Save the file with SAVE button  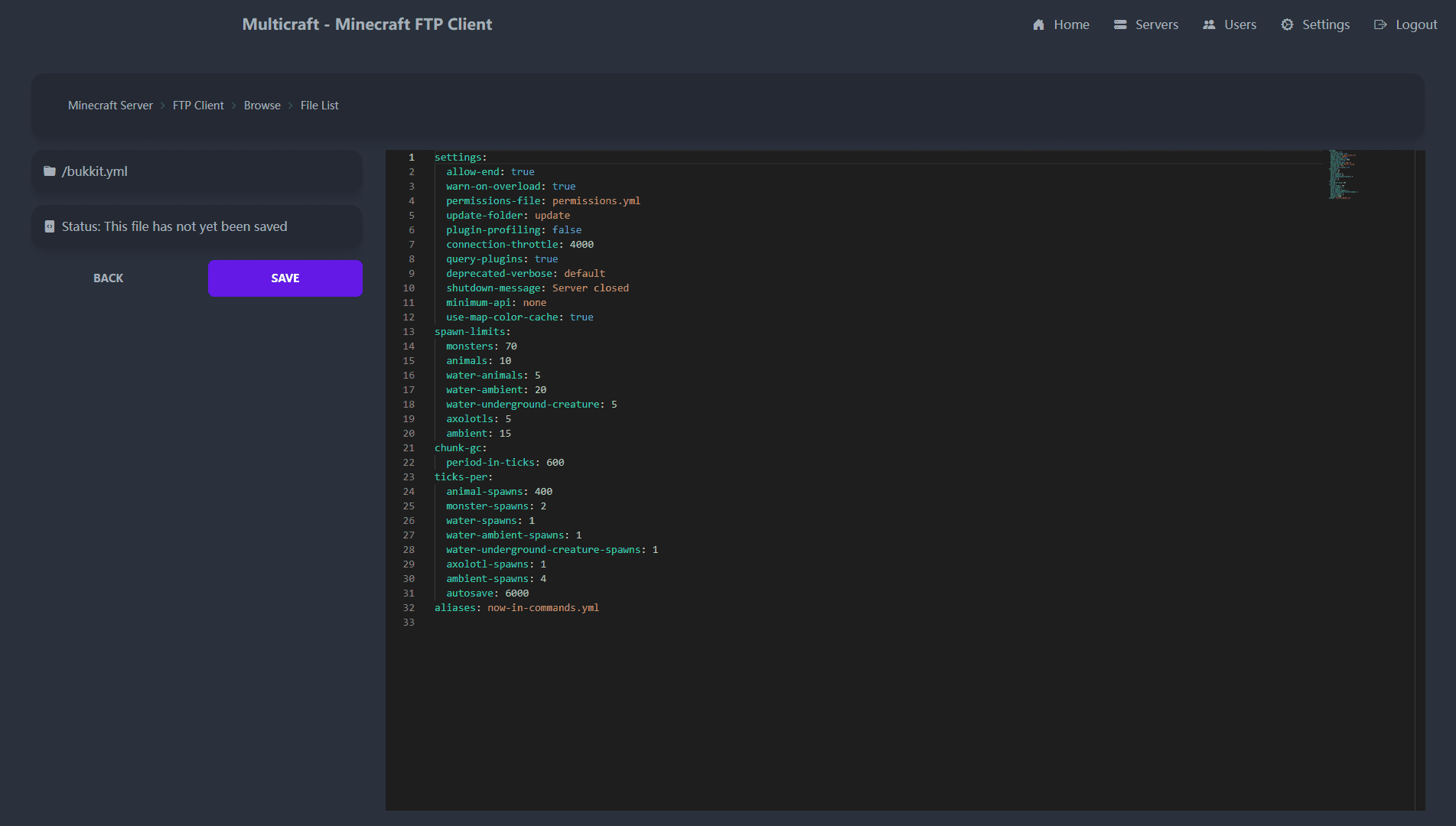click(285, 278)
